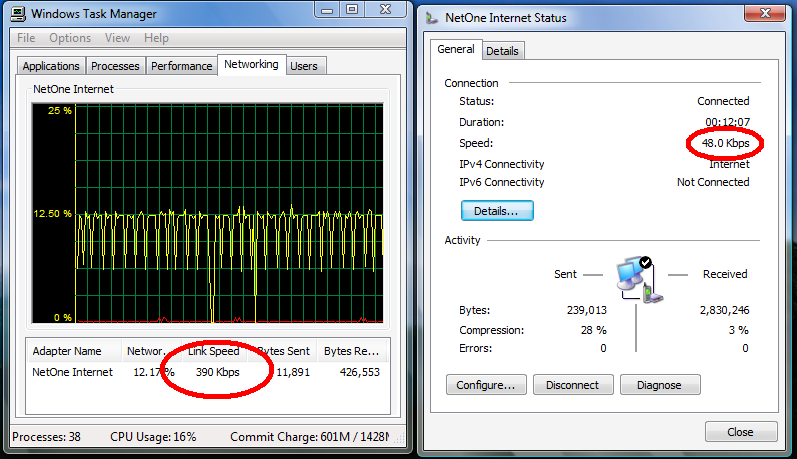Select the General tab in NetOne Status

pyautogui.click(x=456, y=49)
